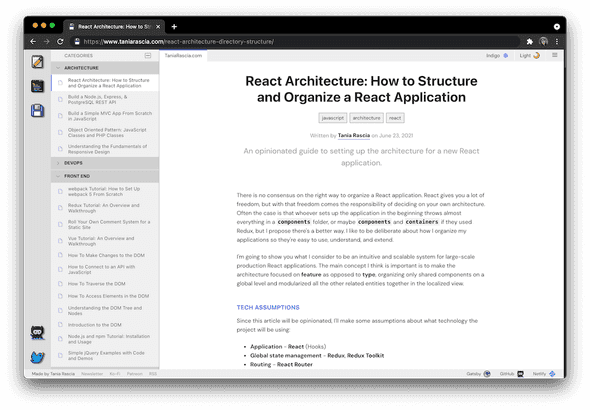Open the browser three-dot menu
Viewport: 590px width, 410px height.
(x=557, y=41)
